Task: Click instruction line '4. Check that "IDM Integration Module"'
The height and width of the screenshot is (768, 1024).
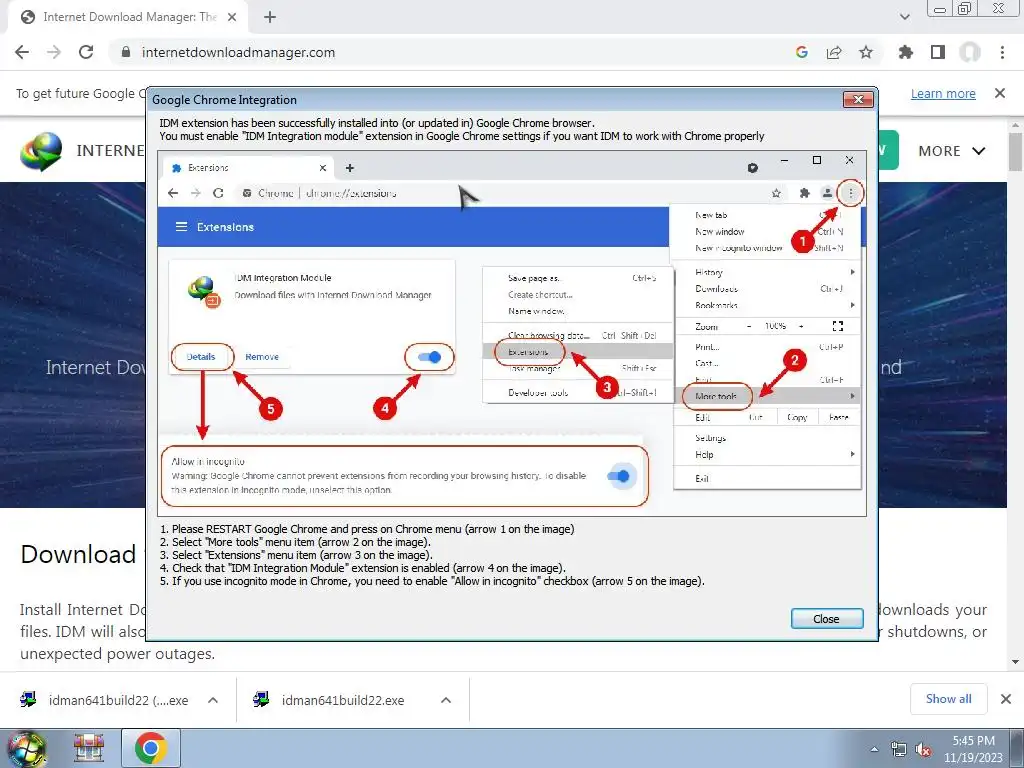Action: [x=362, y=568]
